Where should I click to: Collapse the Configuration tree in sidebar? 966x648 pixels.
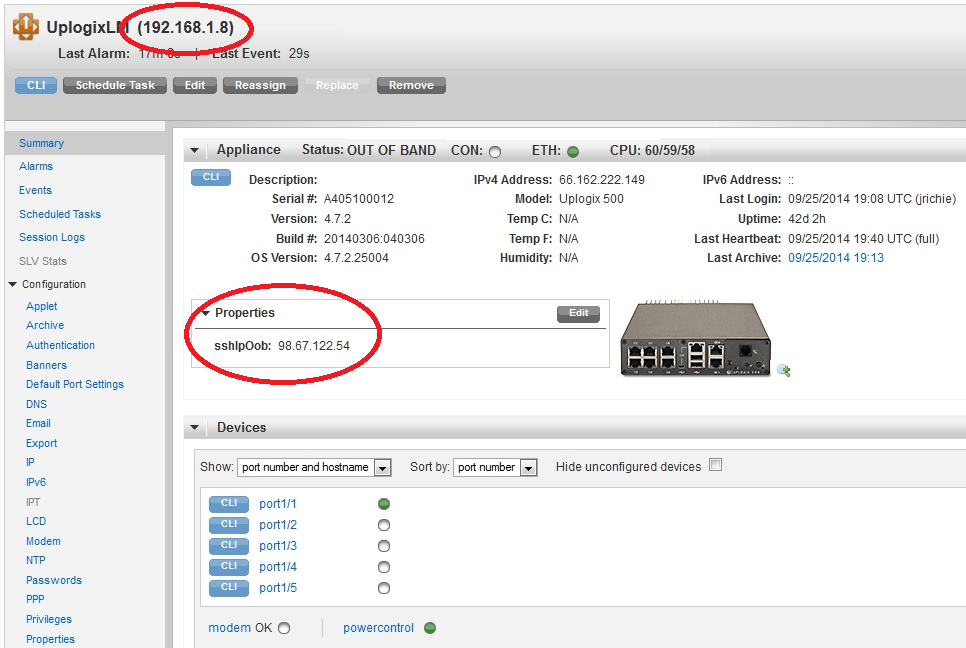12,285
